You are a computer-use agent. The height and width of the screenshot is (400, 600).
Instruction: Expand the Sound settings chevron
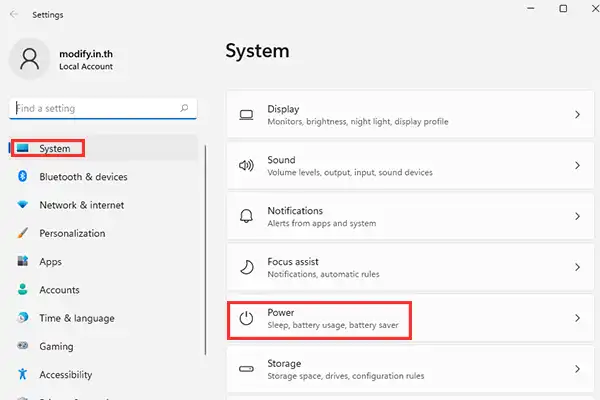click(x=577, y=166)
